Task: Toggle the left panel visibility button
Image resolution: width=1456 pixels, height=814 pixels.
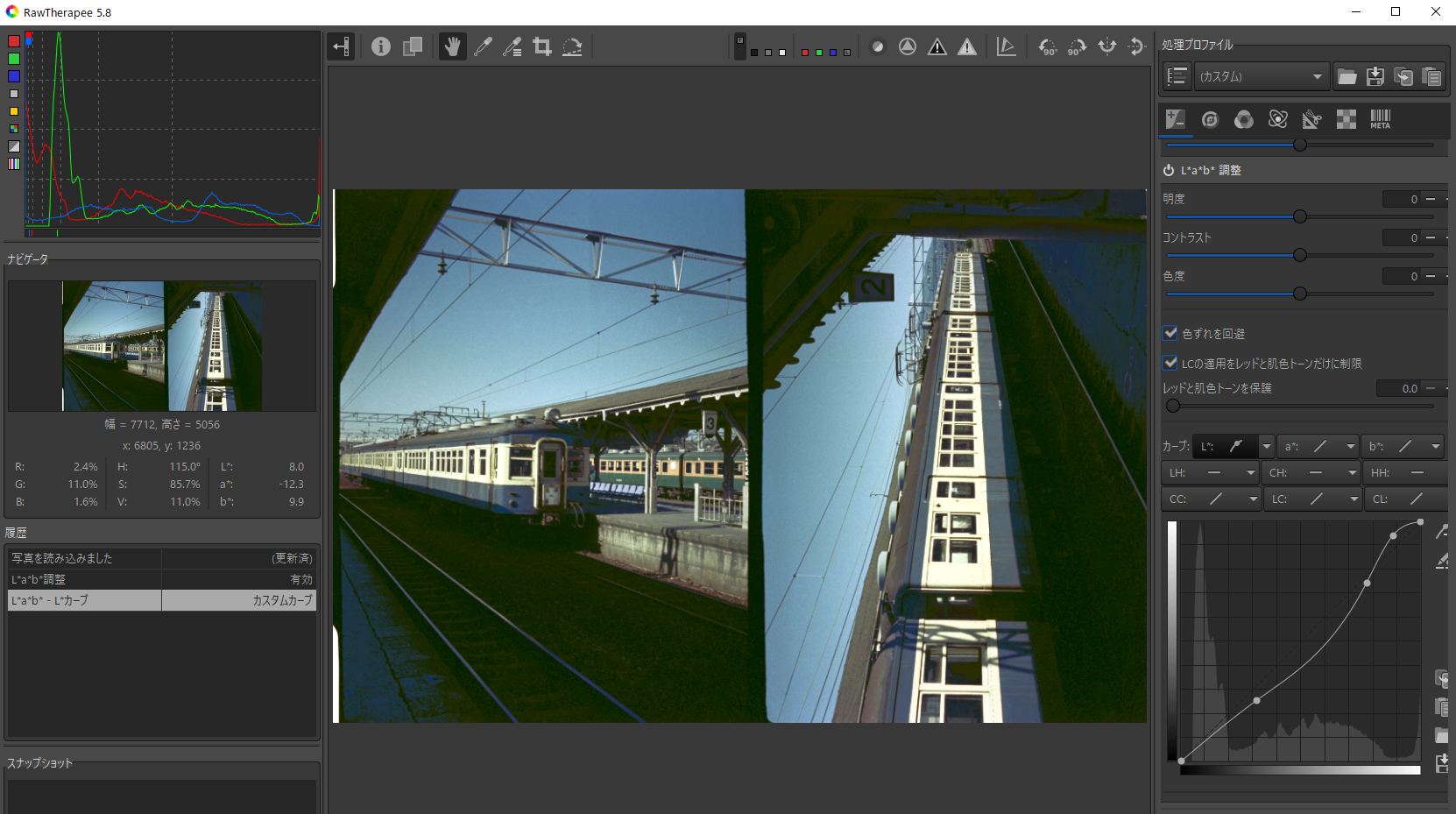Action: 342,46
